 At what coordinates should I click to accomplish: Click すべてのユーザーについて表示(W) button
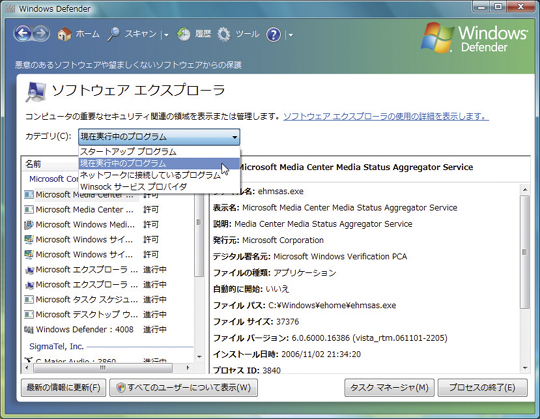point(183,388)
